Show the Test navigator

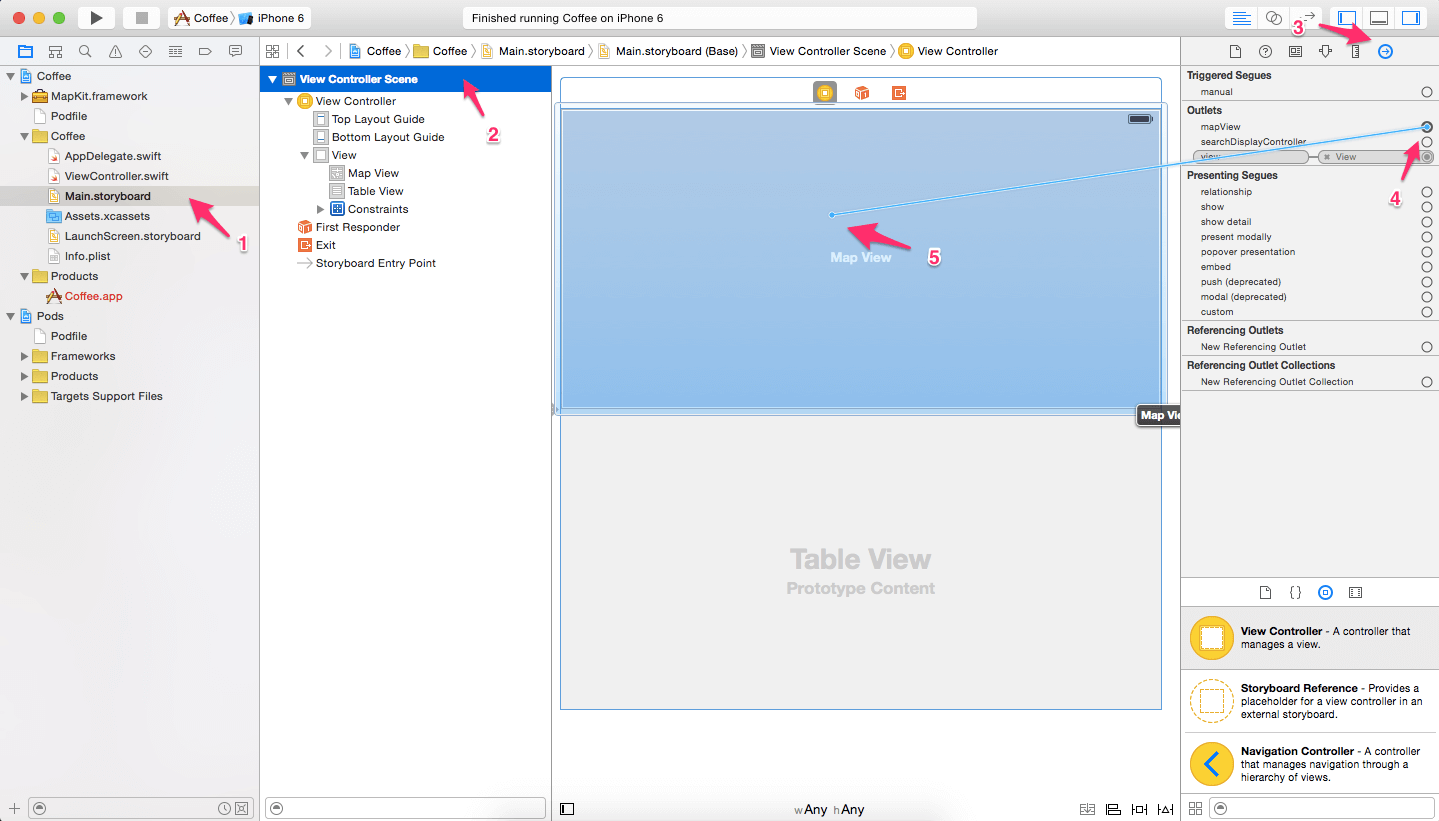[x=145, y=51]
